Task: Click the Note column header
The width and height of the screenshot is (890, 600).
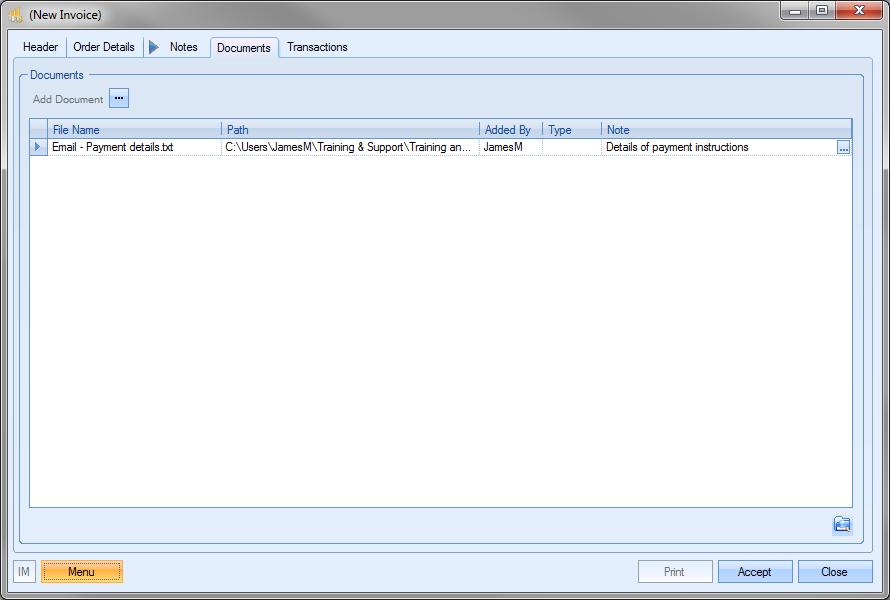Action: click(727, 129)
